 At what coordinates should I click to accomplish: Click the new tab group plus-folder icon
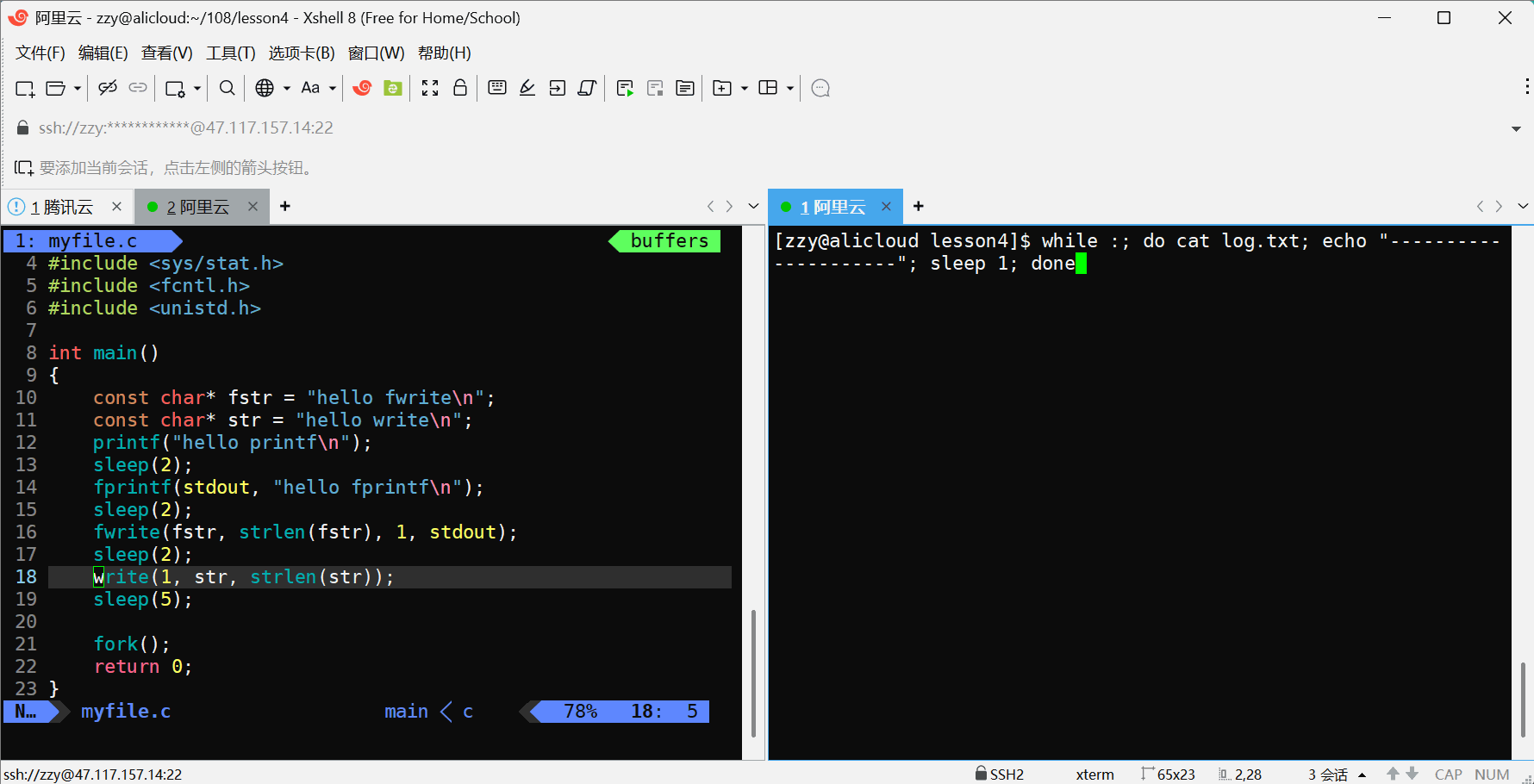(722, 88)
